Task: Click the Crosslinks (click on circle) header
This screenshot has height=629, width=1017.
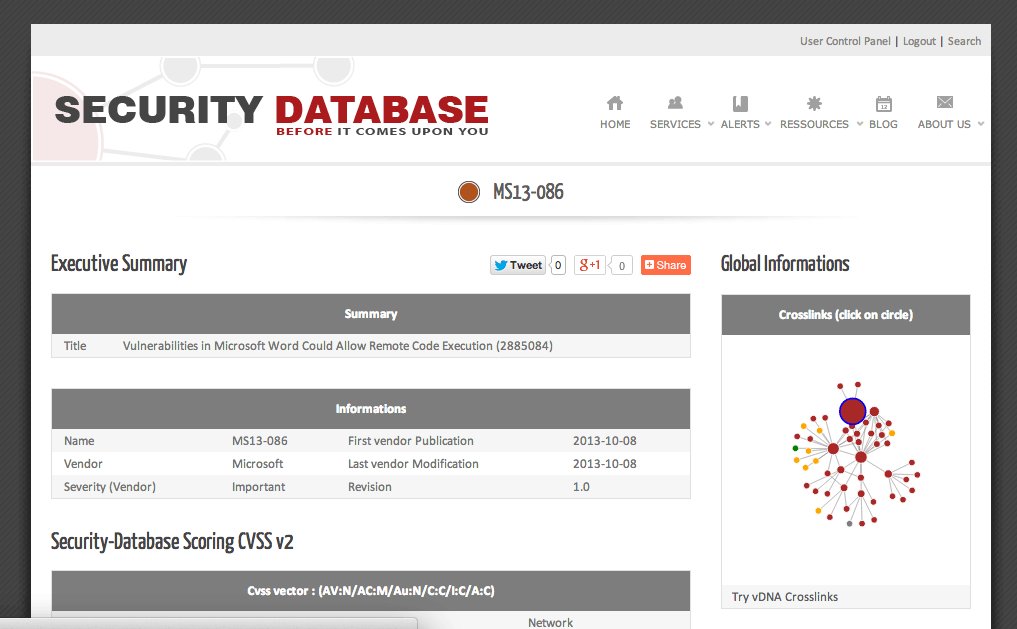Action: (846, 314)
